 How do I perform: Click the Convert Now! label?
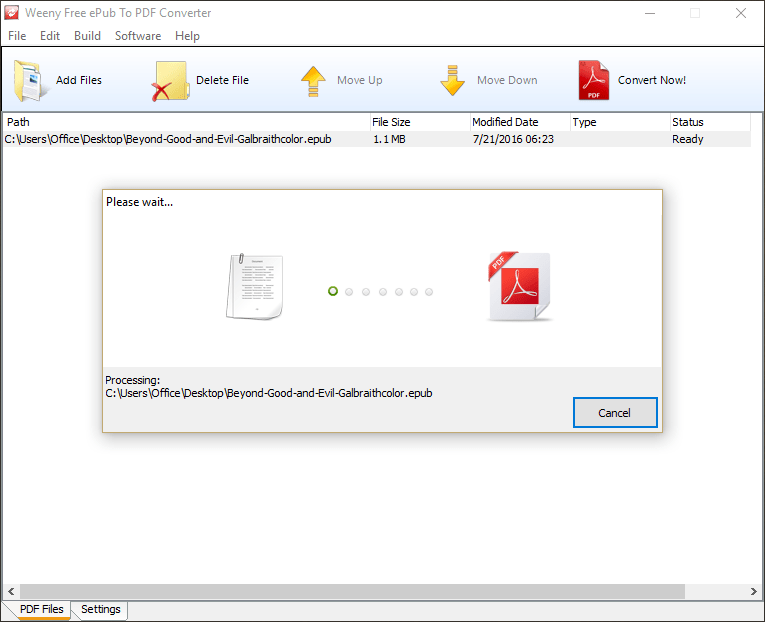652,80
